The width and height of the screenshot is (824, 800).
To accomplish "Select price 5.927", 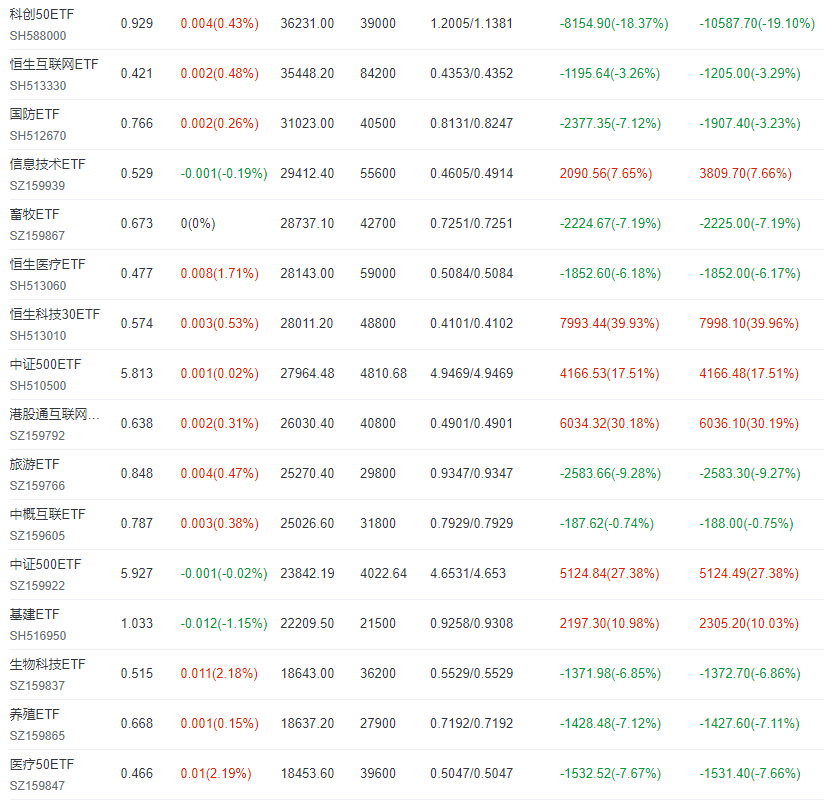I will (137, 573).
